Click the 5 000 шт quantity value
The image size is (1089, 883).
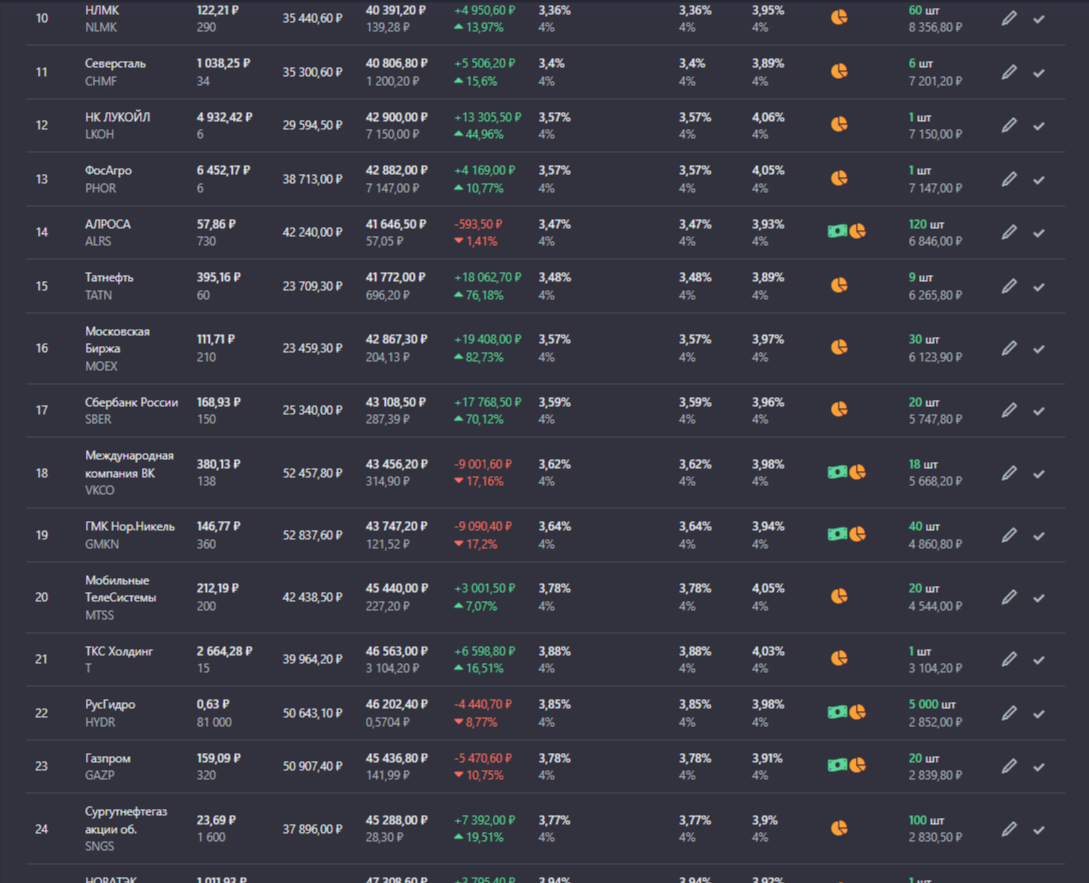(x=932, y=704)
